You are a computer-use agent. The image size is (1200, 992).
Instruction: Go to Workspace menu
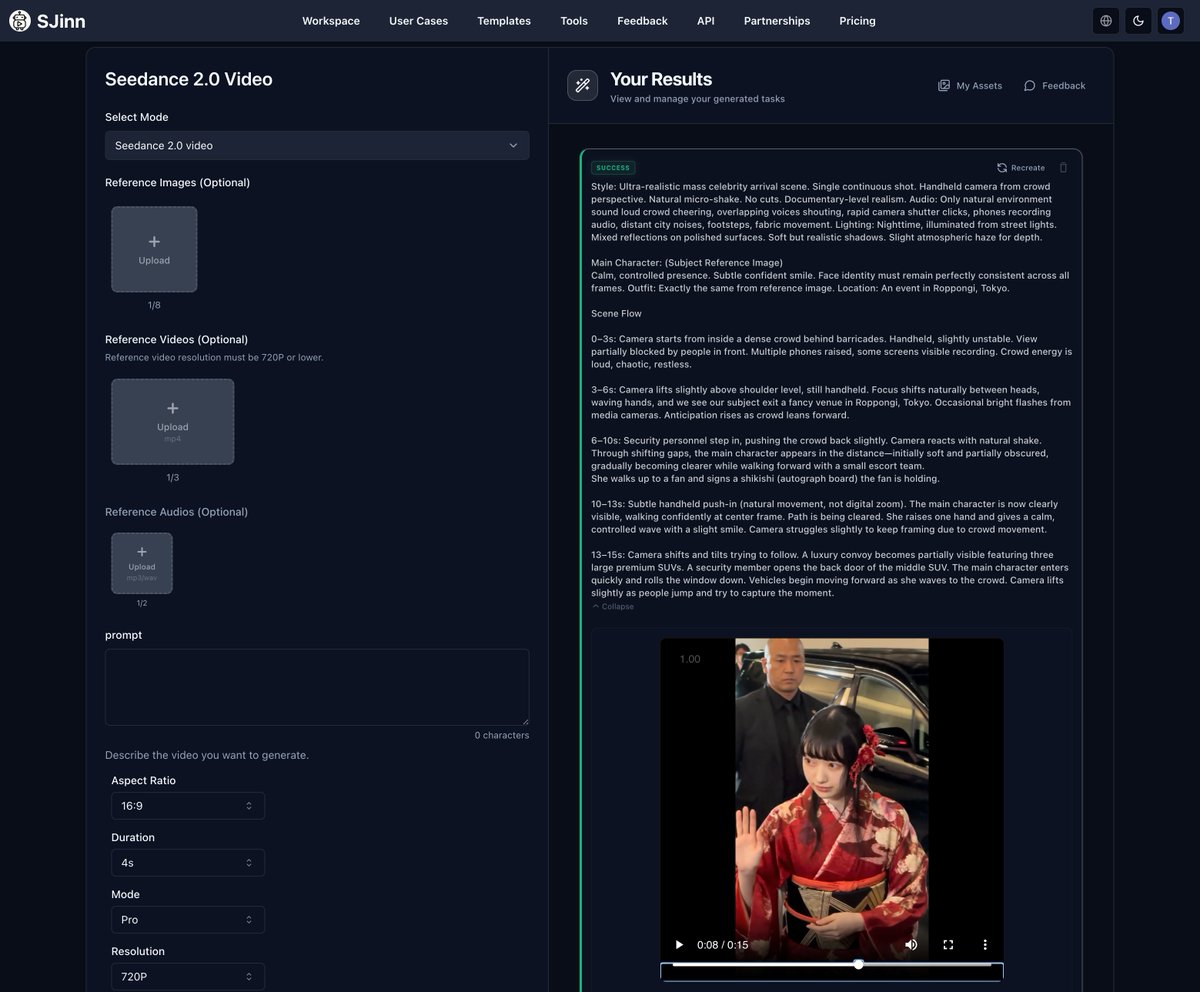331,21
